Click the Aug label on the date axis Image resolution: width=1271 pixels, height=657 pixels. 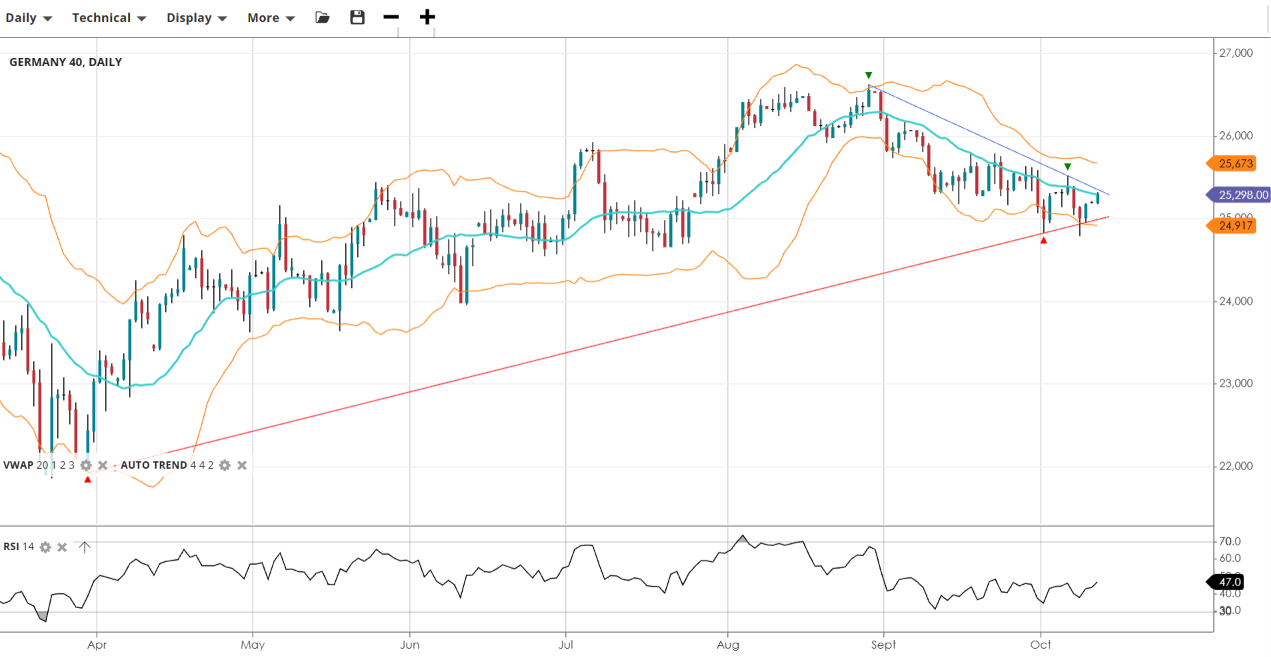tap(728, 645)
